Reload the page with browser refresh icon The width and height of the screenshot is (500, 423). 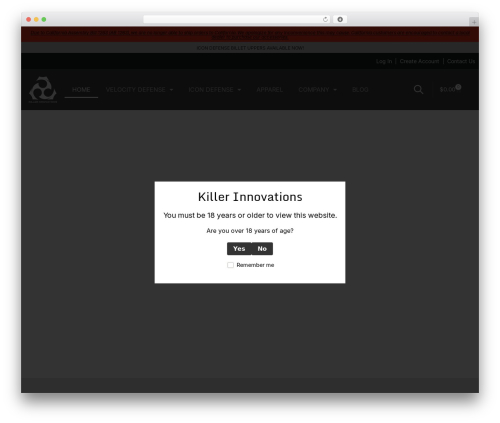pos(325,19)
